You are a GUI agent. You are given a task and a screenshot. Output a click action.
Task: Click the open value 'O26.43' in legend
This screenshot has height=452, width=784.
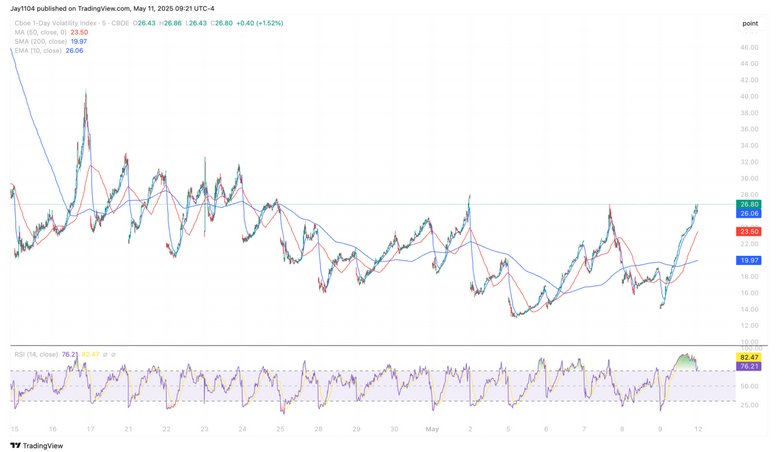[144, 24]
